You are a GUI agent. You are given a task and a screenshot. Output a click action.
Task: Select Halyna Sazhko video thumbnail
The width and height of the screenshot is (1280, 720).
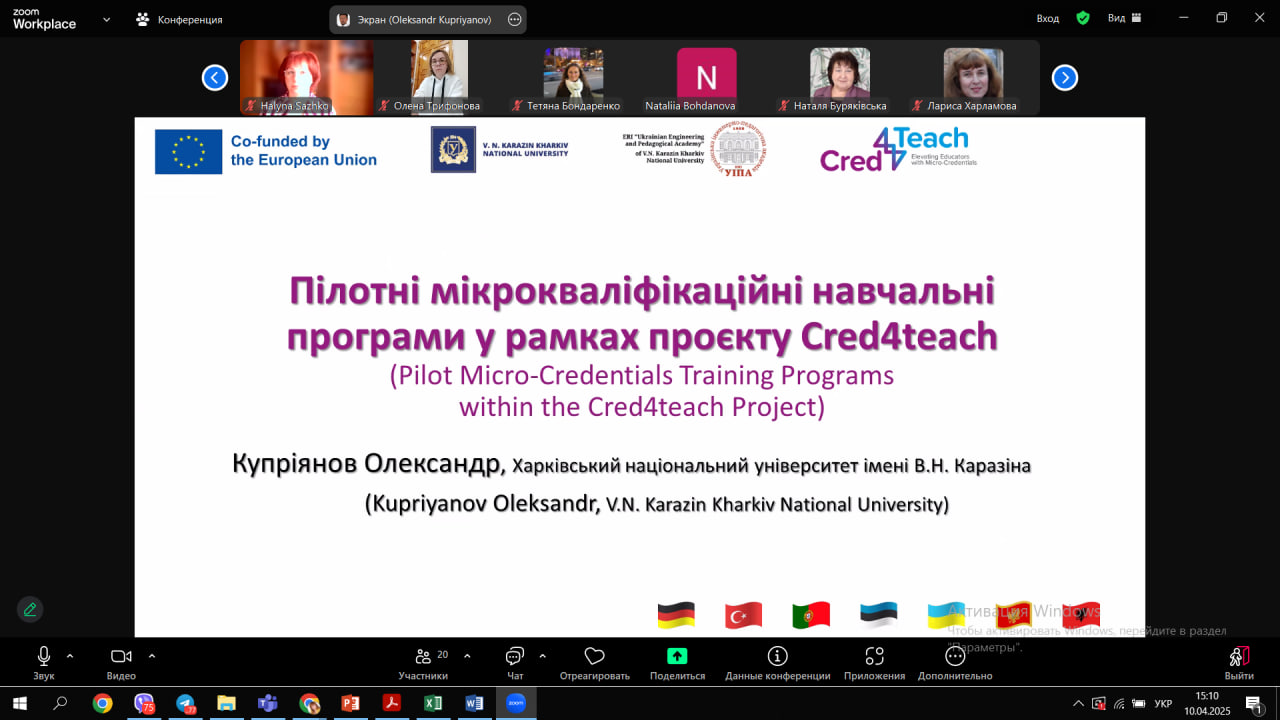click(306, 77)
